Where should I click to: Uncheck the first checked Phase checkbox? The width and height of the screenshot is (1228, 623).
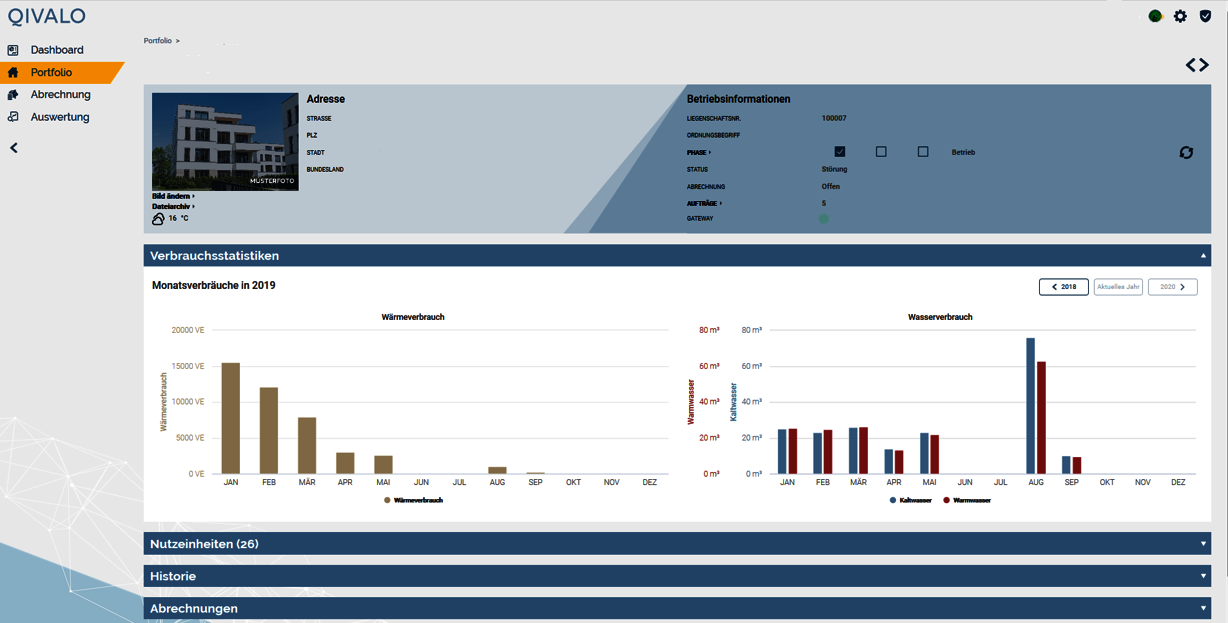840,152
